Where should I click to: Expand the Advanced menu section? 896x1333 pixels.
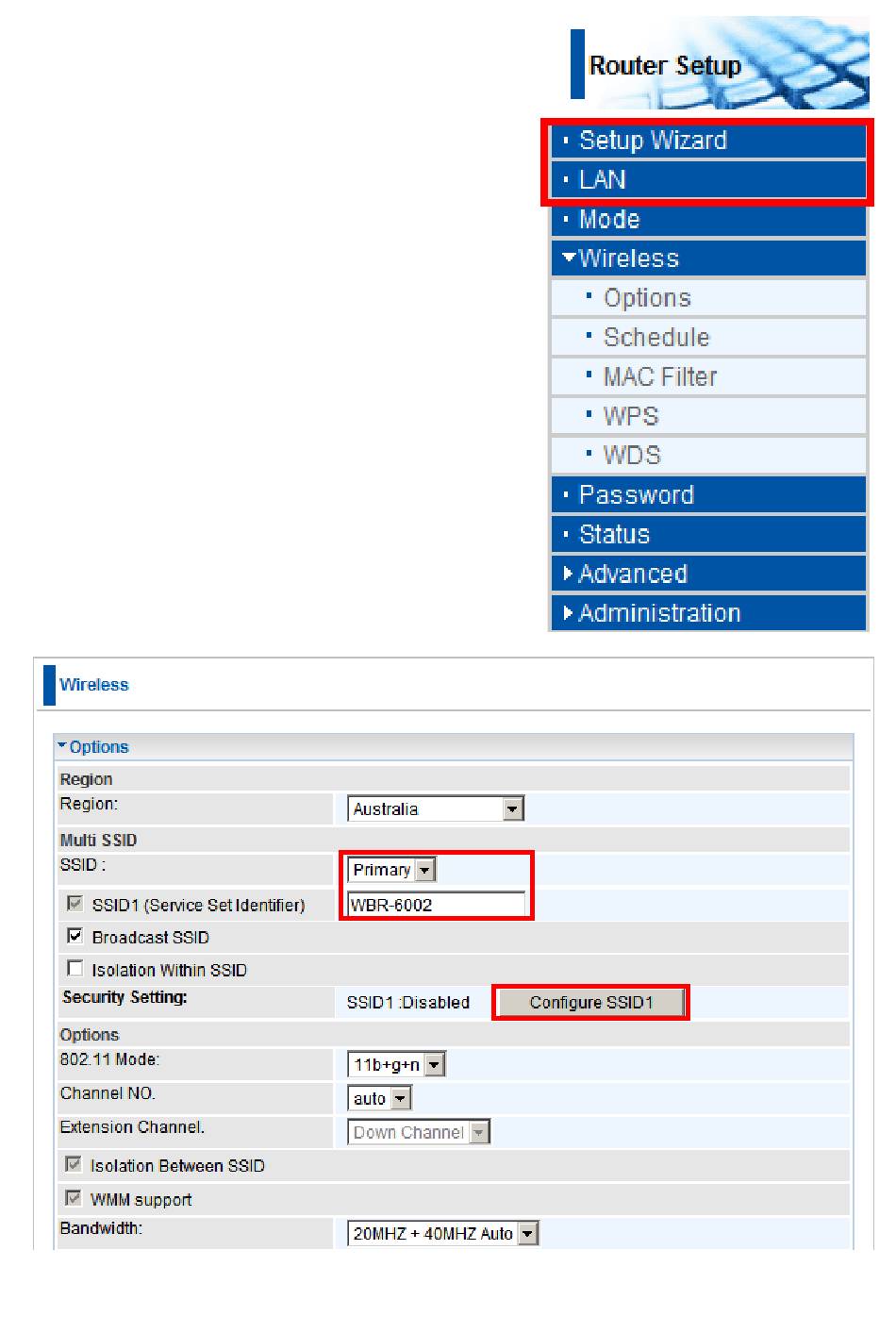pos(632,574)
